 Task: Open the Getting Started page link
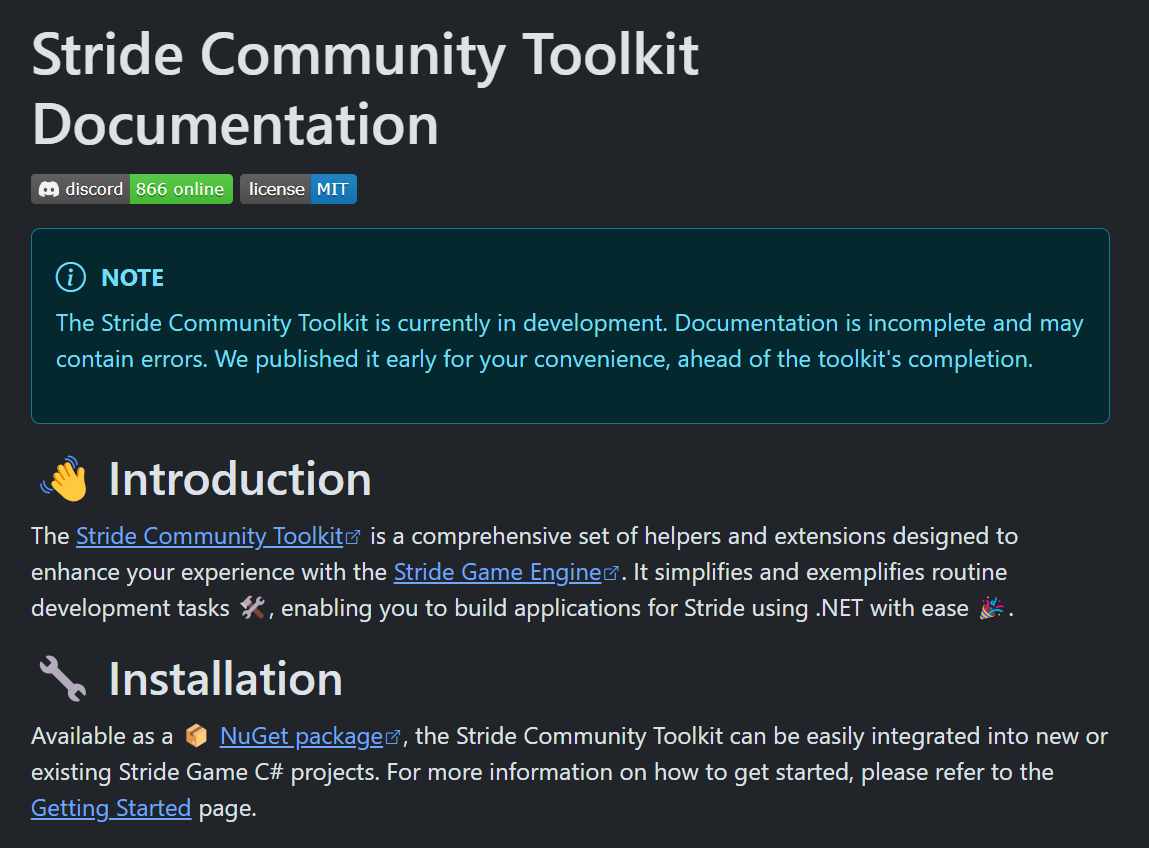111,807
